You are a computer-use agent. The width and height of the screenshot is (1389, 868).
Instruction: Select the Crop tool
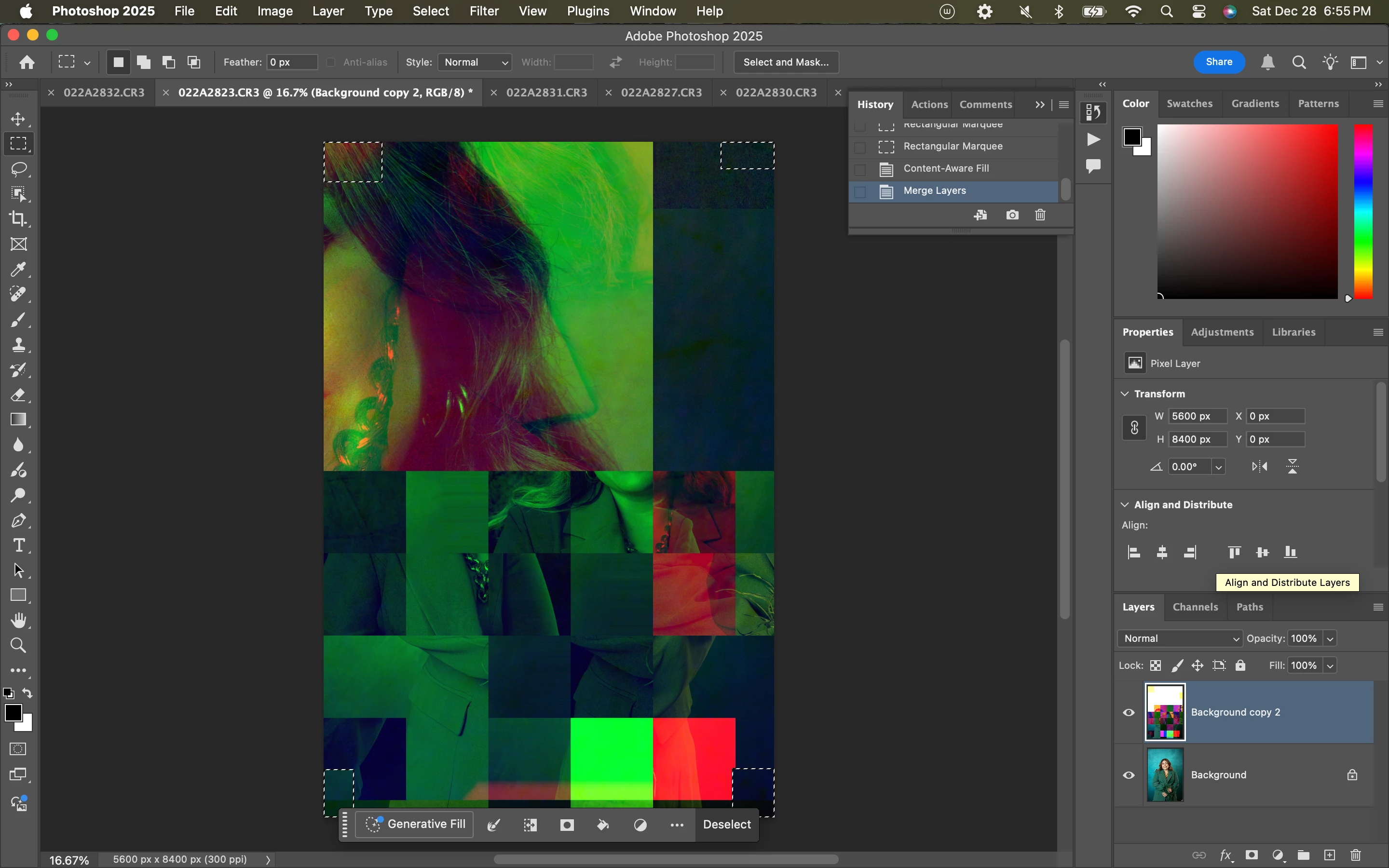[19, 219]
